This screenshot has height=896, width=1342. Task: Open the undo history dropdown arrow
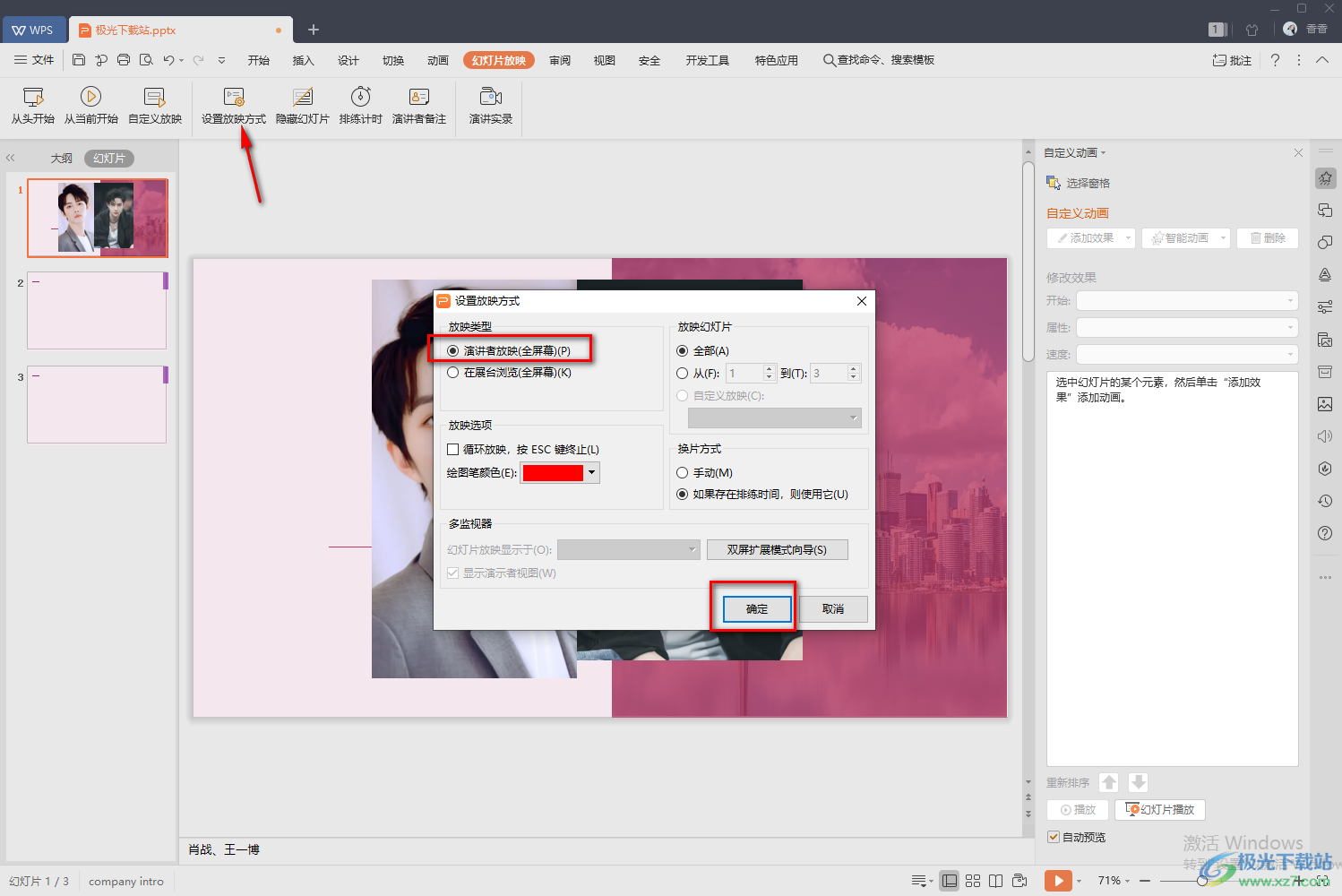point(182,60)
